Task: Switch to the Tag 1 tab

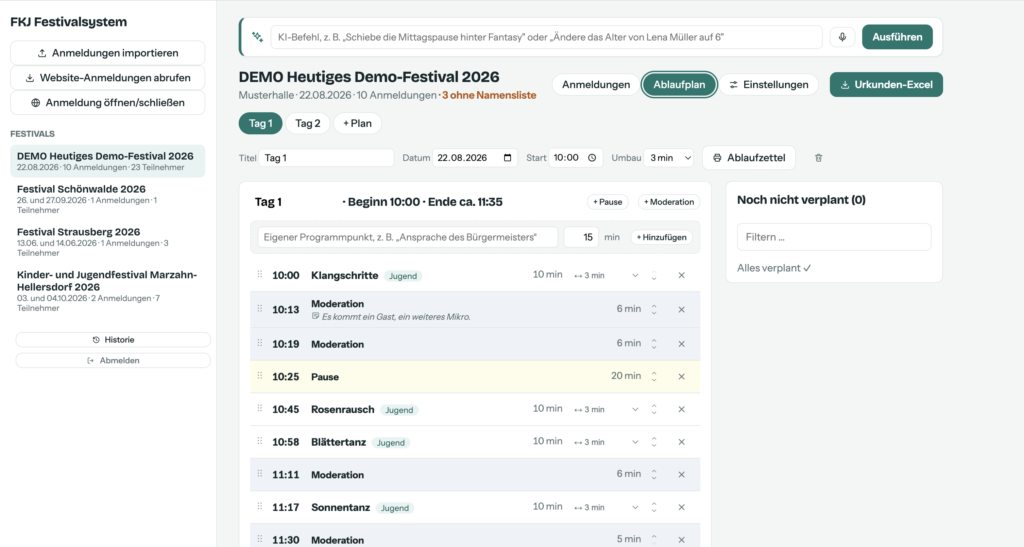Action: (261, 123)
